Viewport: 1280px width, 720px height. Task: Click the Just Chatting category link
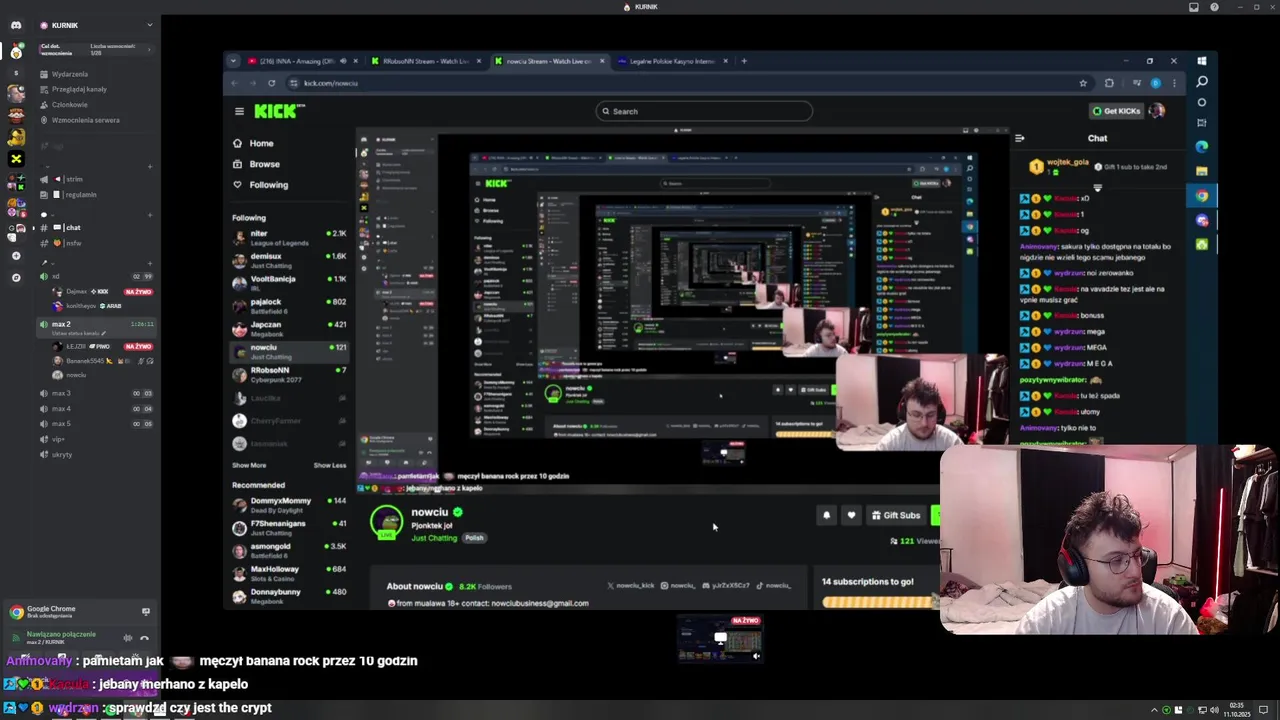[x=434, y=538]
